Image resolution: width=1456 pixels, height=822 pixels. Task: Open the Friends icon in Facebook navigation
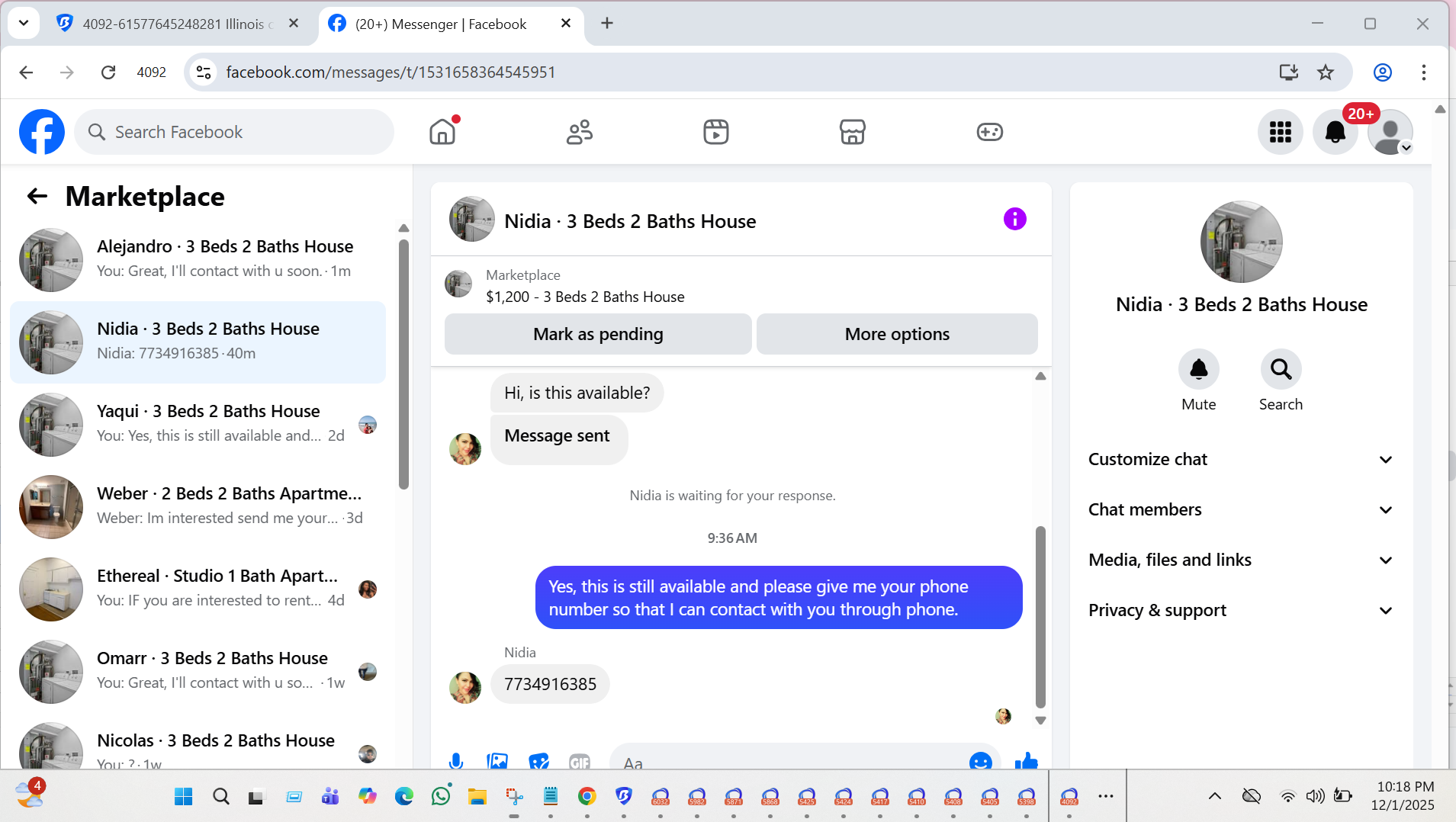(x=580, y=132)
